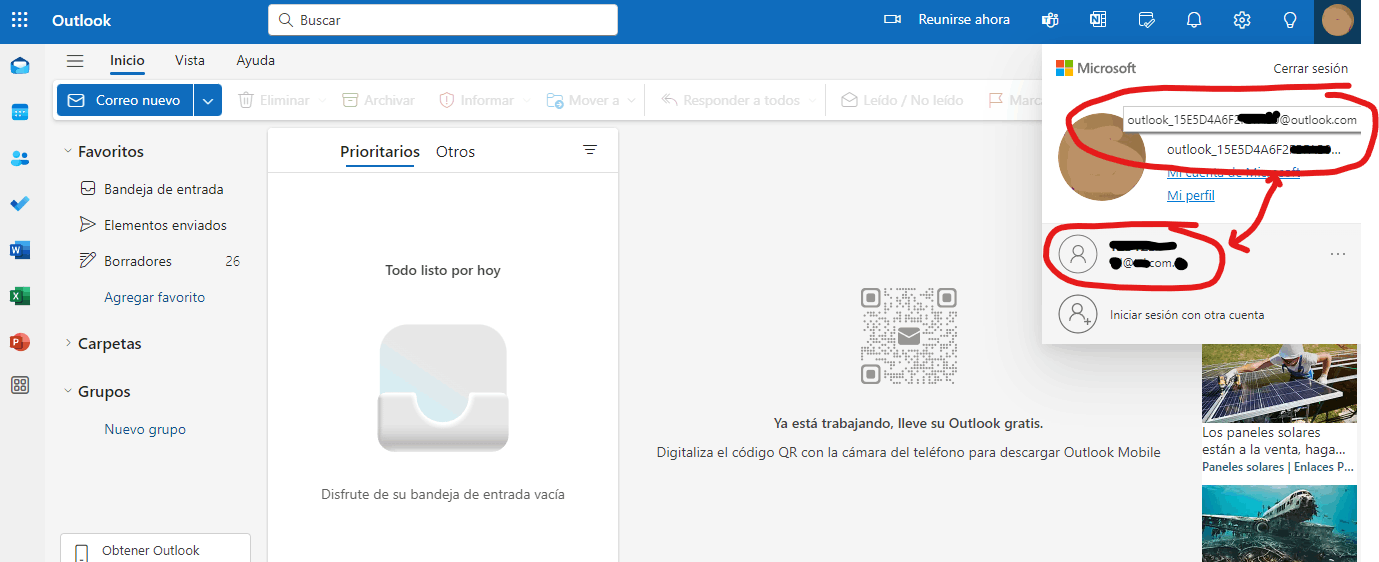Open options ellipsis for second account
The height and width of the screenshot is (562, 1379).
(x=1338, y=255)
